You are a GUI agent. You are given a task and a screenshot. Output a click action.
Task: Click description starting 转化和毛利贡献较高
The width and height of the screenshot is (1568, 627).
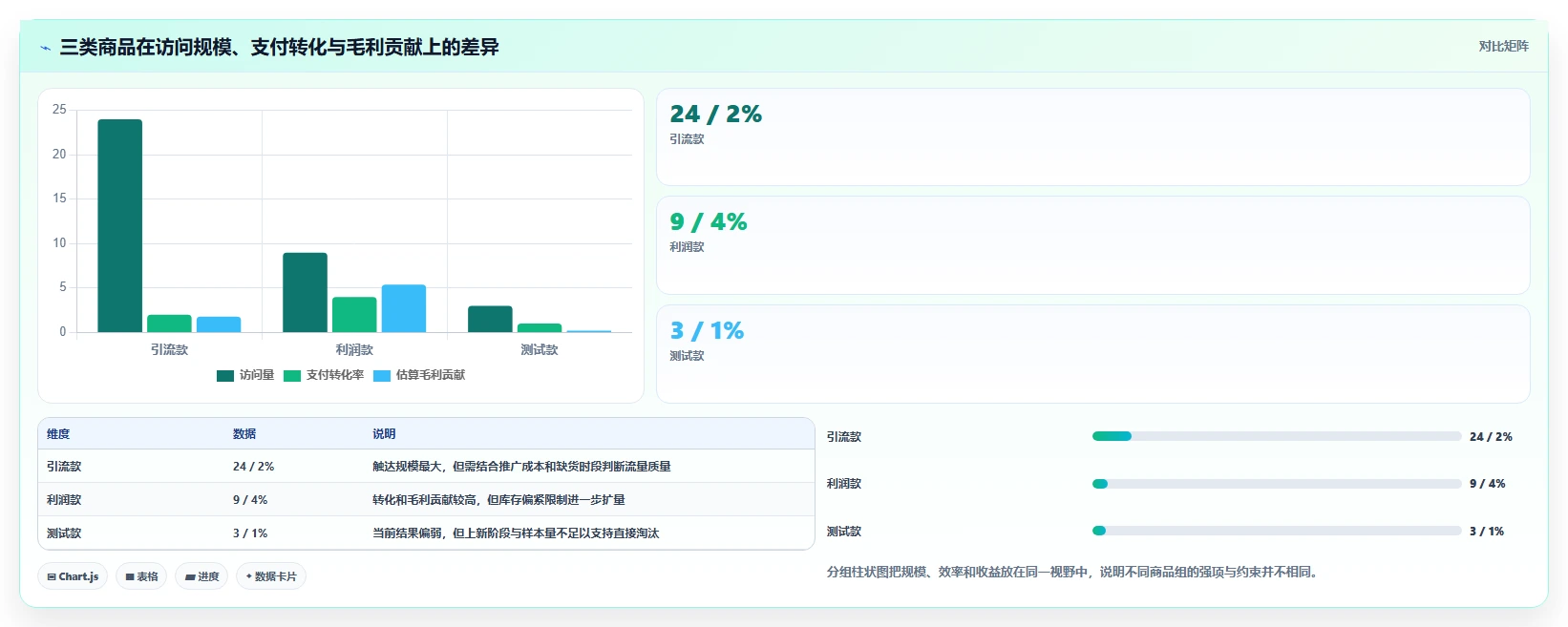pos(498,500)
